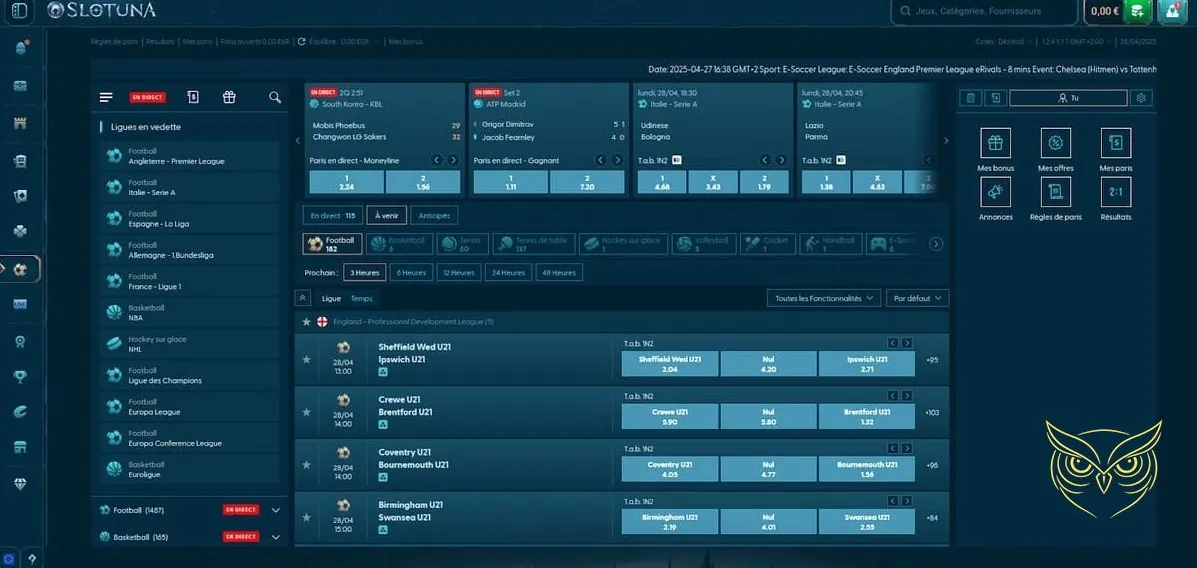Open the bet slip ticket icon in sports panel
The width and height of the screenshot is (1197, 568).
(193, 97)
